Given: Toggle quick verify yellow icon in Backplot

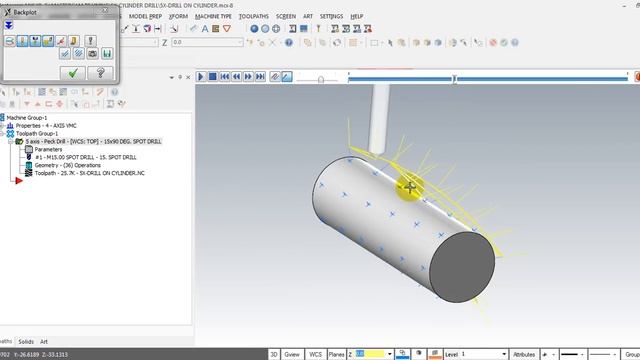Looking at the screenshot, I should tap(73, 41).
